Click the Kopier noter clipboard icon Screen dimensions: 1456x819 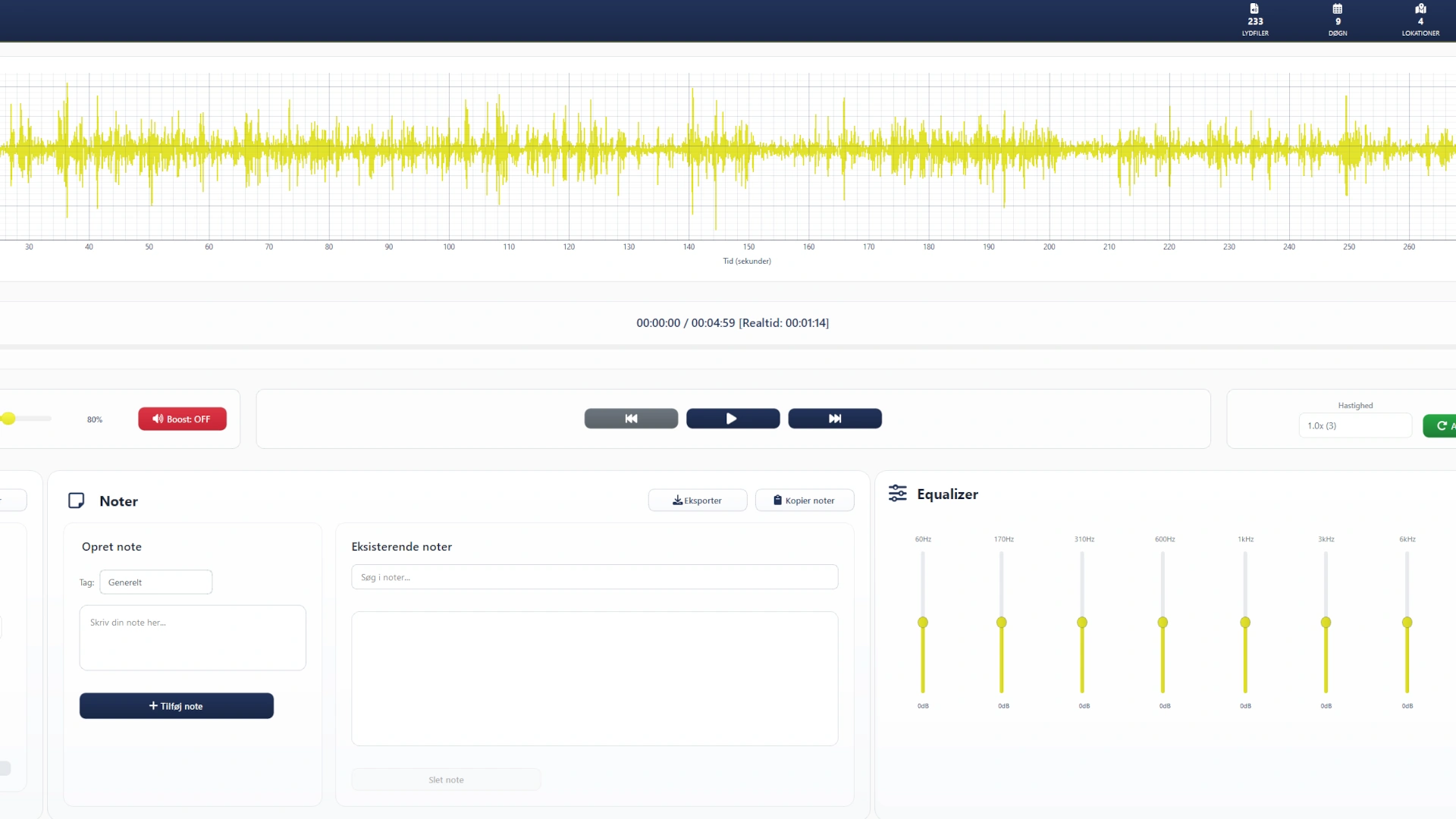[x=778, y=500]
